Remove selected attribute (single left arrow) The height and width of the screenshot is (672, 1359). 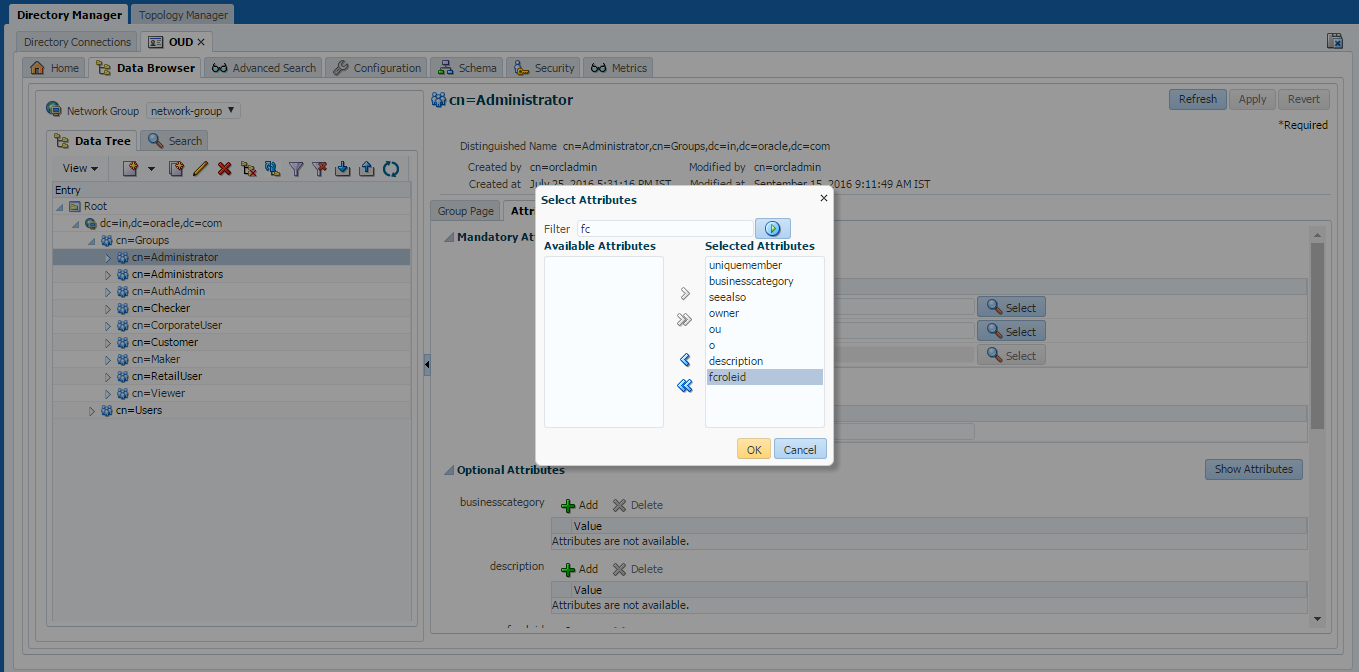[685, 360]
